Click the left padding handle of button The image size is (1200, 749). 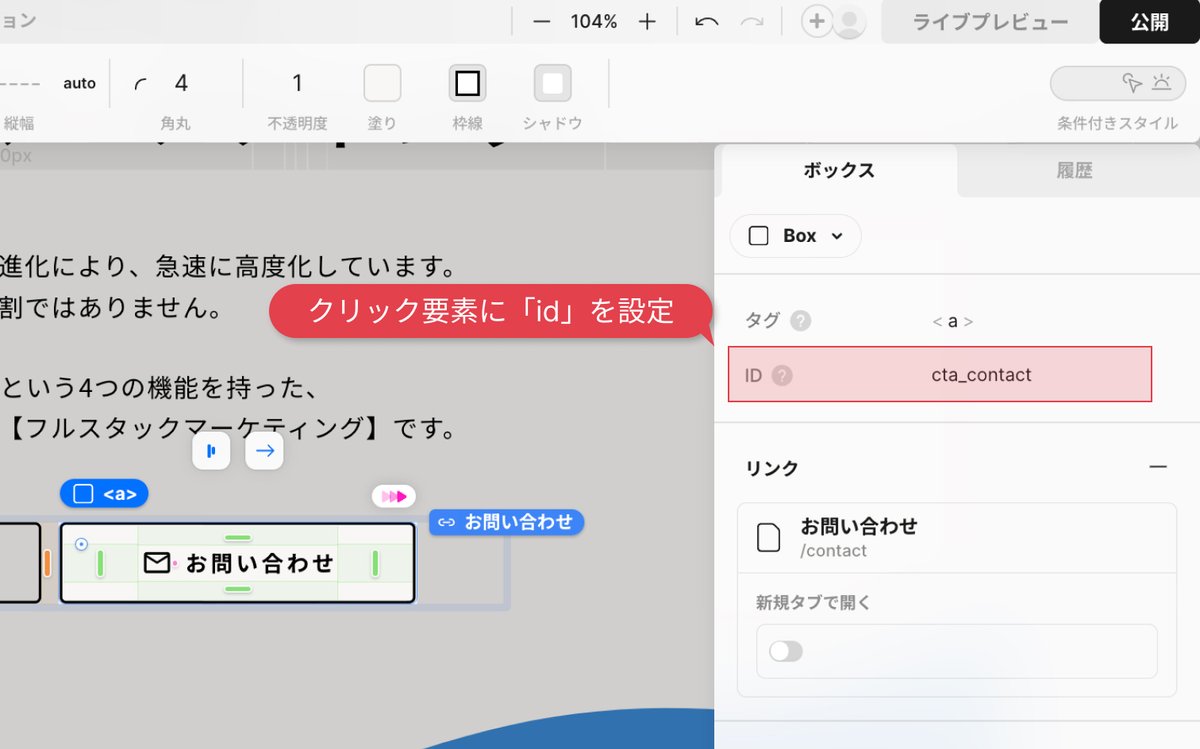(x=101, y=563)
